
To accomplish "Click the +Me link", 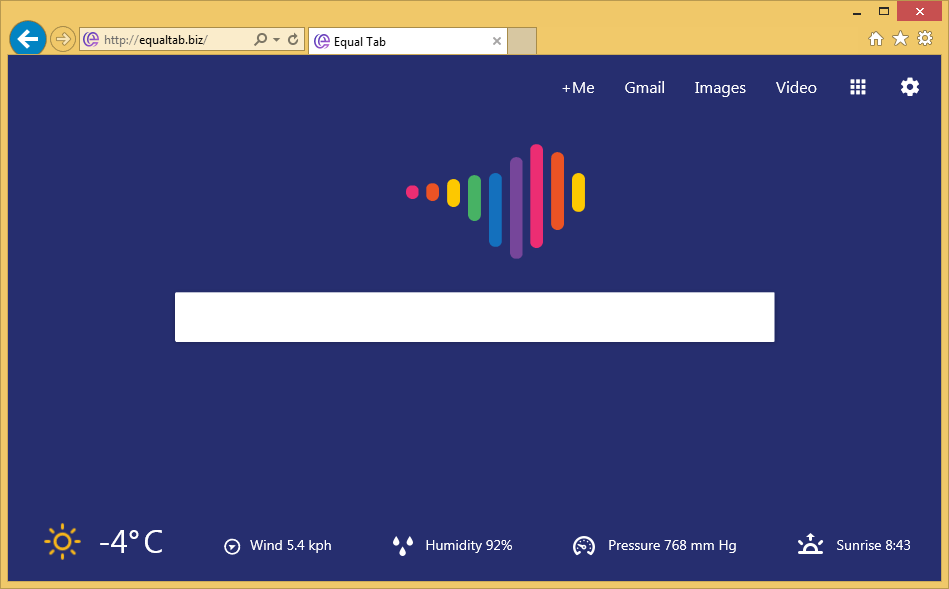I will click(x=577, y=88).
